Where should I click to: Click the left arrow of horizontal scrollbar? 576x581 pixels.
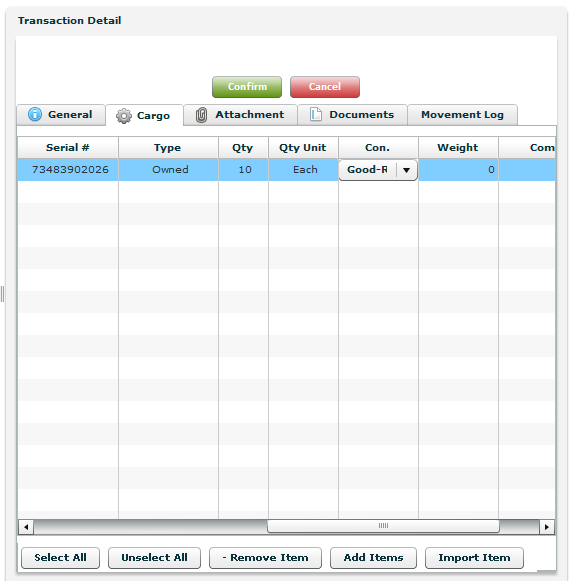tap(26, 527)
